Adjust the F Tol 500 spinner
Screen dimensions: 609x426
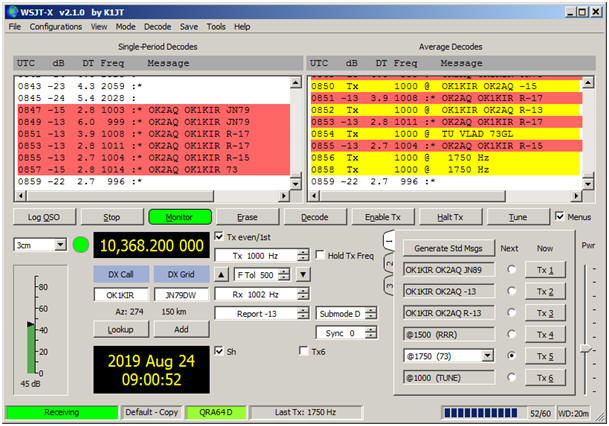tap(262, 275)
